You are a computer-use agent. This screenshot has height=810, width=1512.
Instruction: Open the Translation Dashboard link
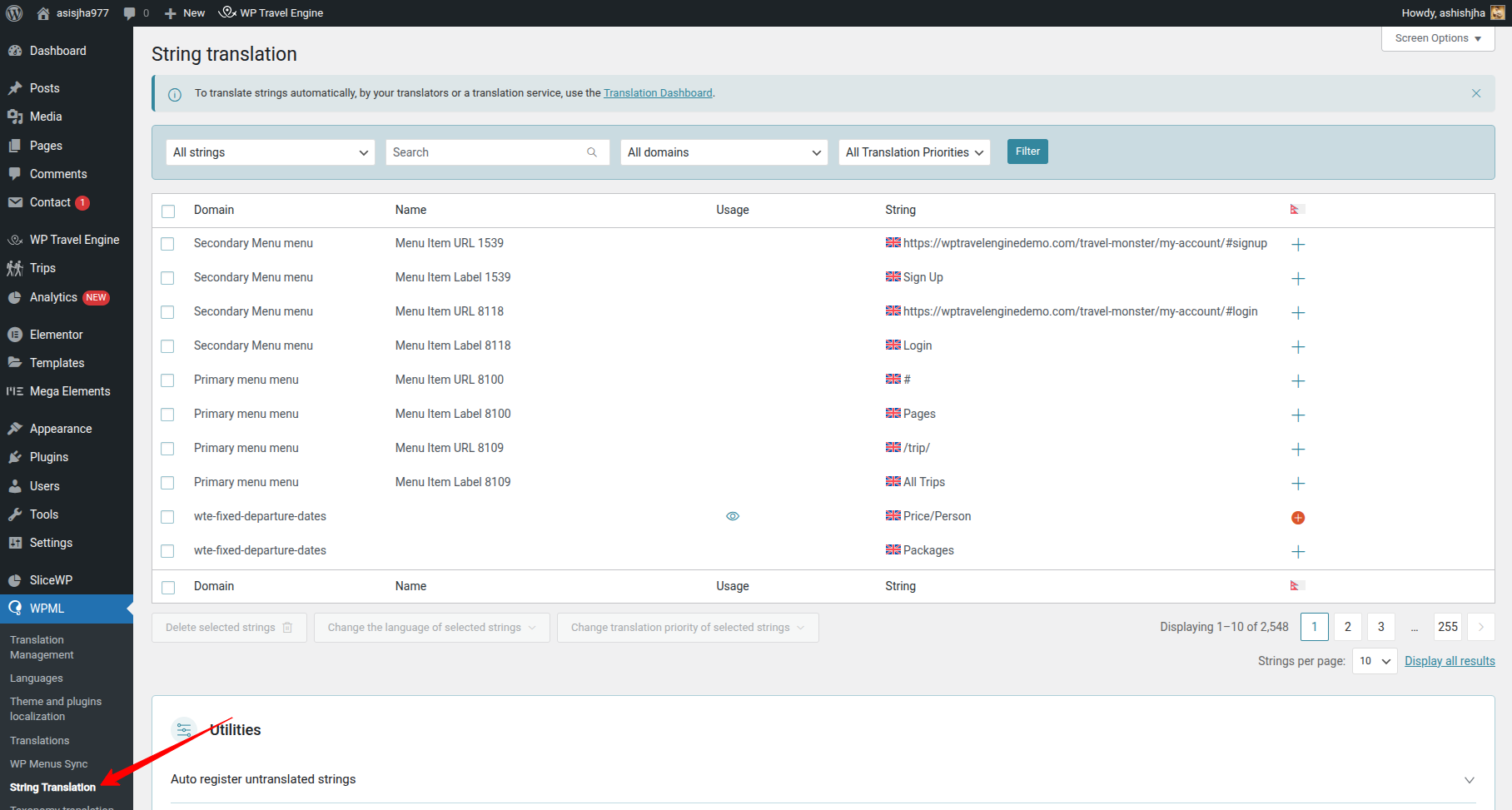(658, 92)
